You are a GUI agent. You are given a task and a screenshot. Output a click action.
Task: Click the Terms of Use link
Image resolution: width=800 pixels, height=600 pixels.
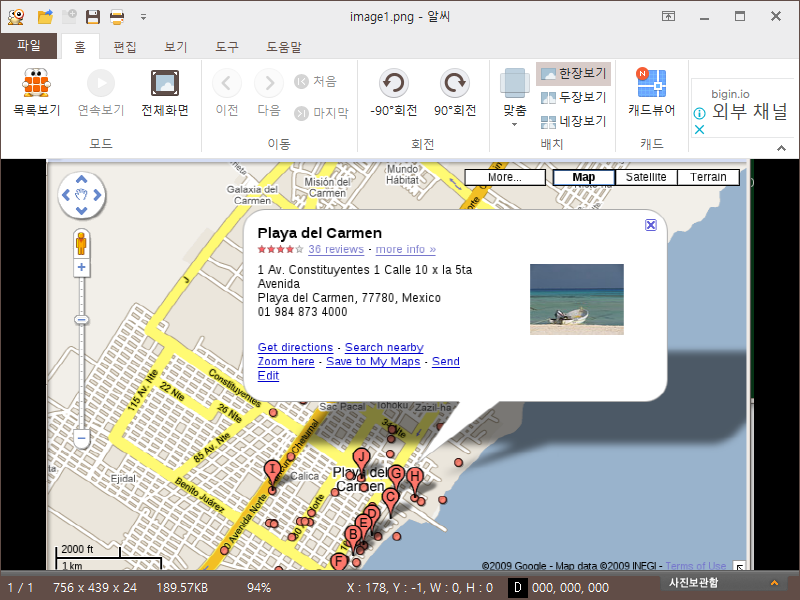695,565
